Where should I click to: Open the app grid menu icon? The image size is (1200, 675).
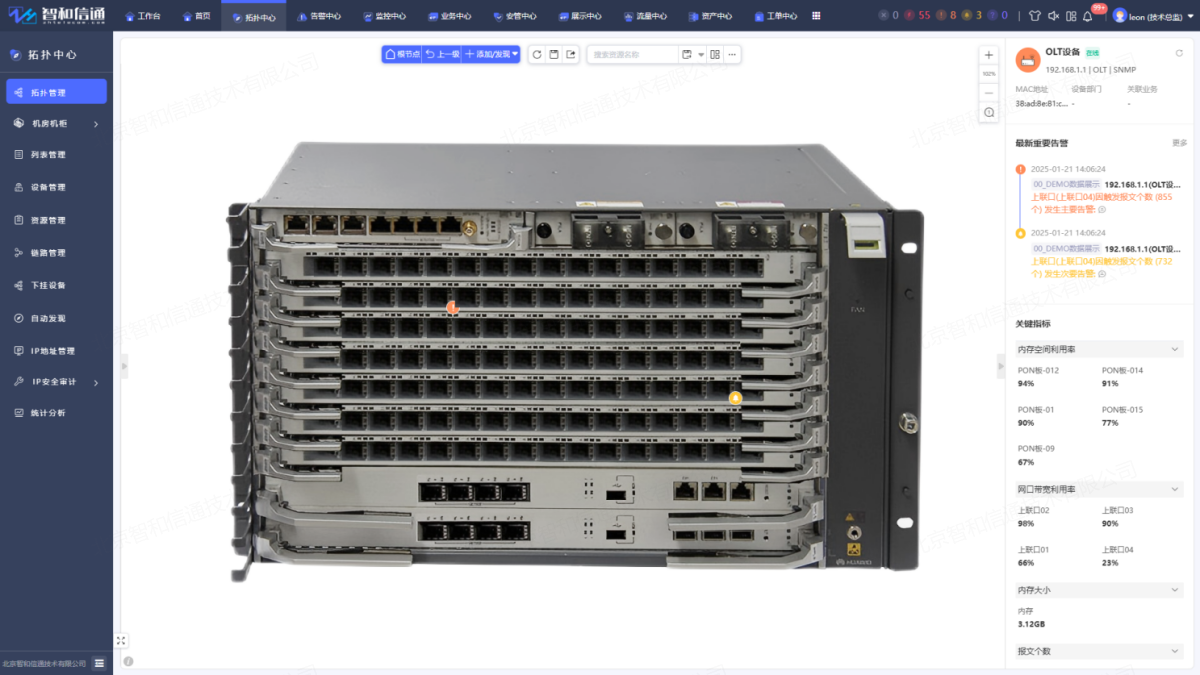point(817,16)
